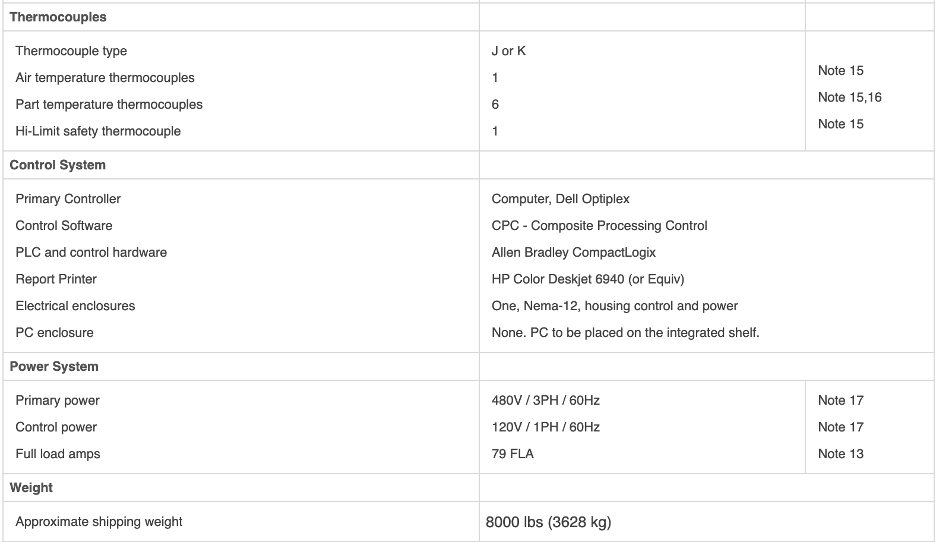Screen dimensions: 936x542
Task: Click the 'Part temperature thermocouples' row label
Action: point(109,104)
